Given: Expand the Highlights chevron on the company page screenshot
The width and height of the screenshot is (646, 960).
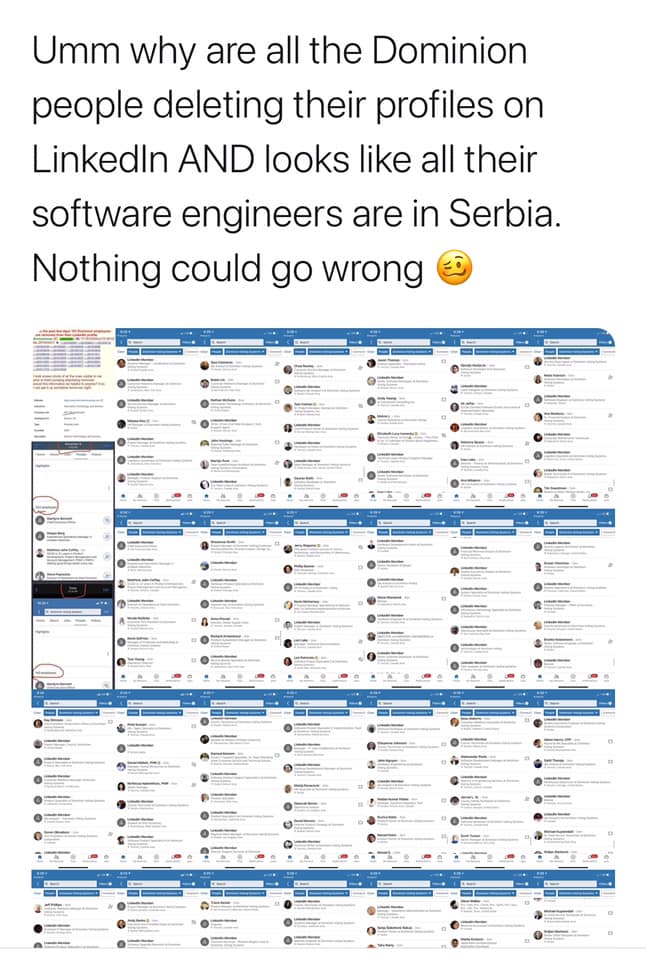Looking at the screenshot, I should tap(108, 488).
